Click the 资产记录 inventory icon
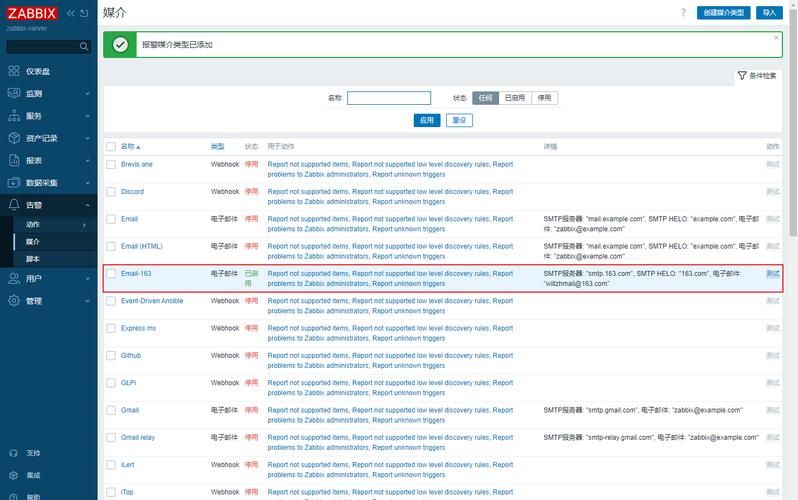 point(14,138)
